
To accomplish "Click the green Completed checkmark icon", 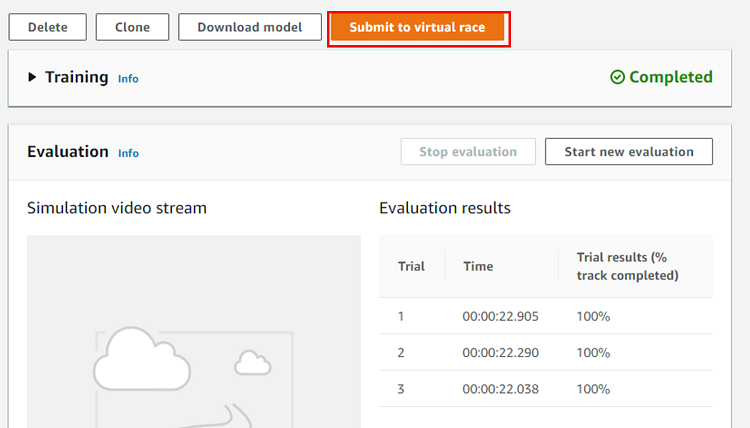I will pos(617,77).
